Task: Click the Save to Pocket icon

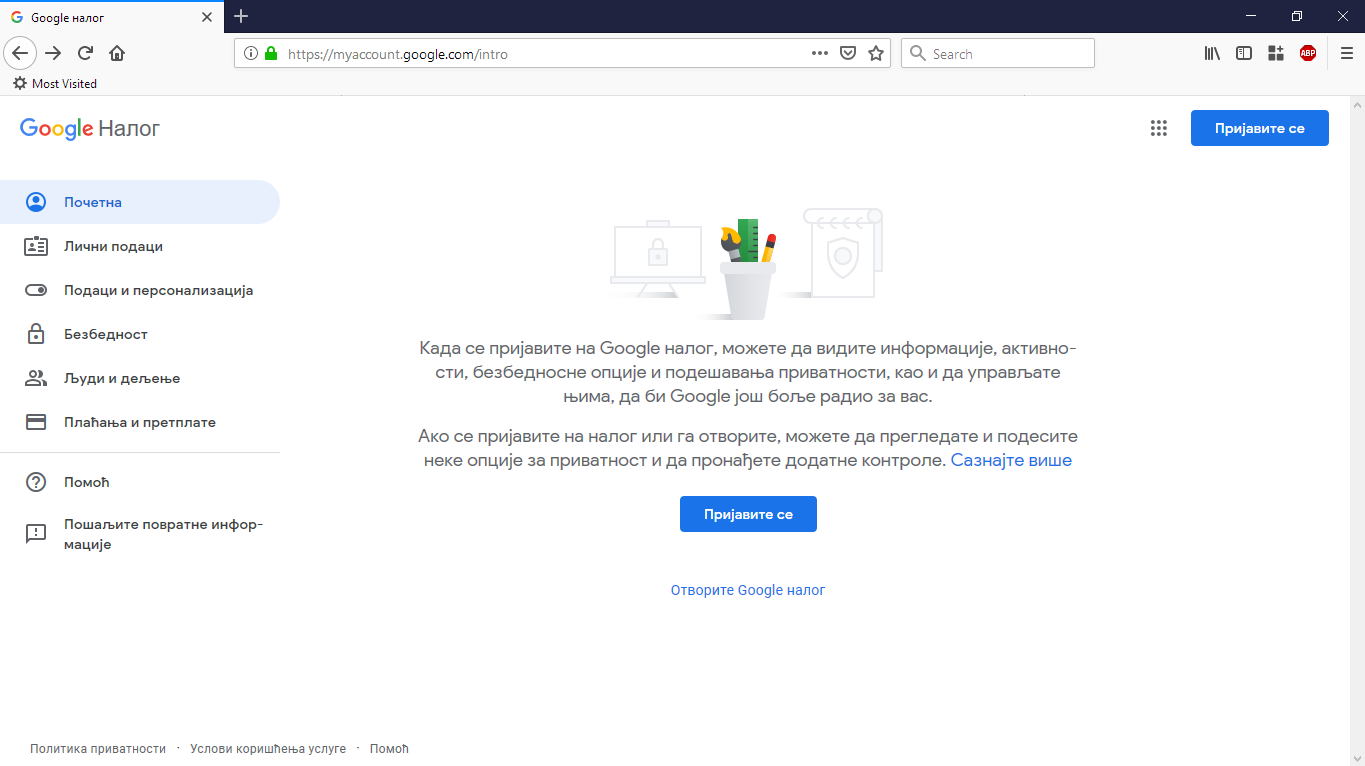Action: tap(848, 54)
